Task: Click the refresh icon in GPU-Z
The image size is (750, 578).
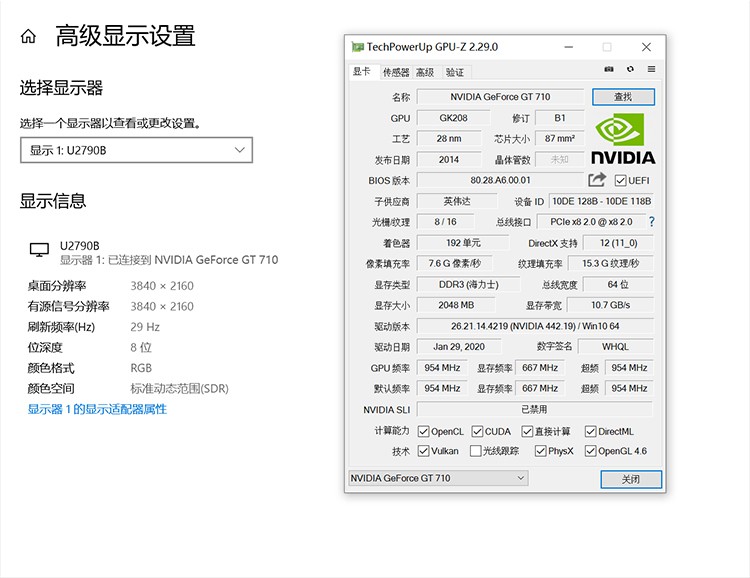Action: [630, 69]
